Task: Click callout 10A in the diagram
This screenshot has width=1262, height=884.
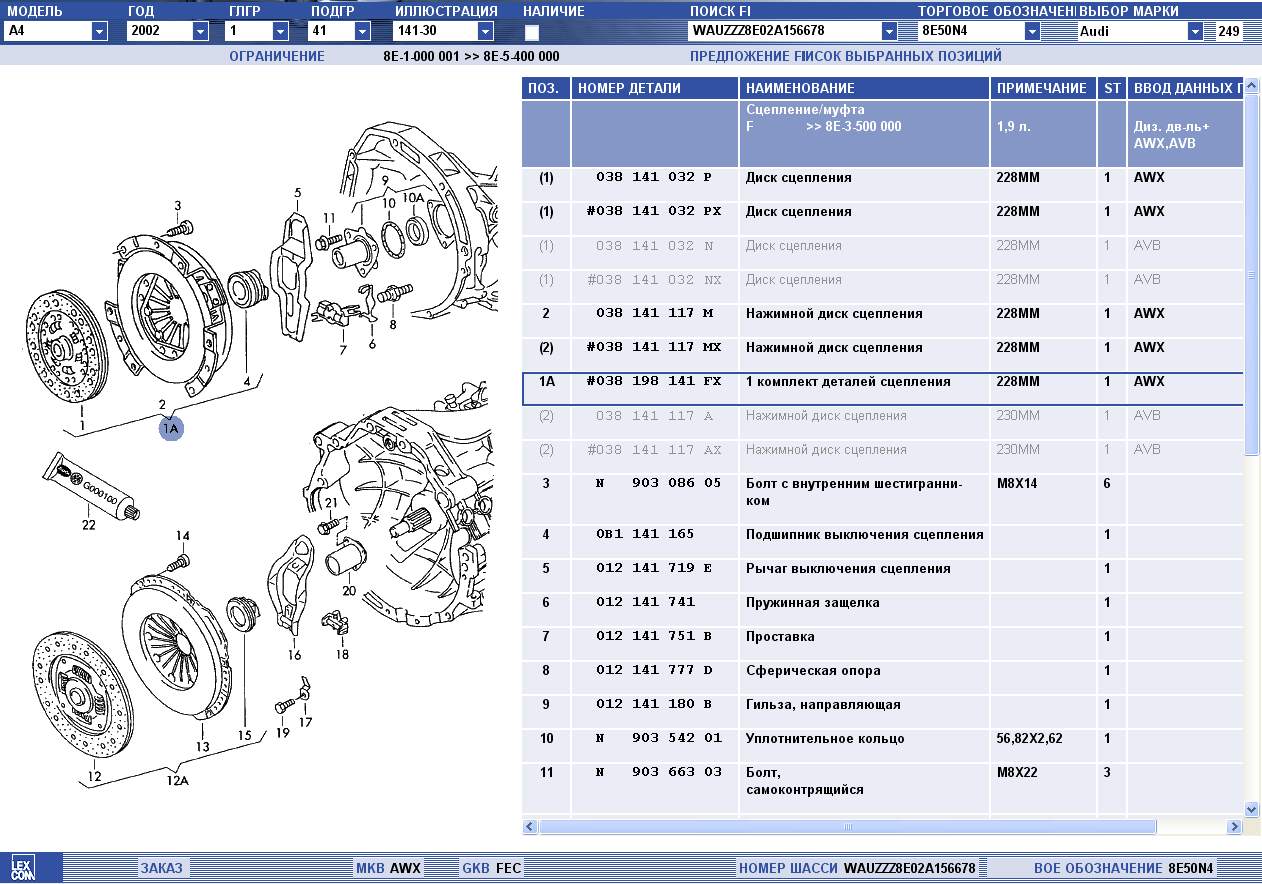Action: [414, 199]
